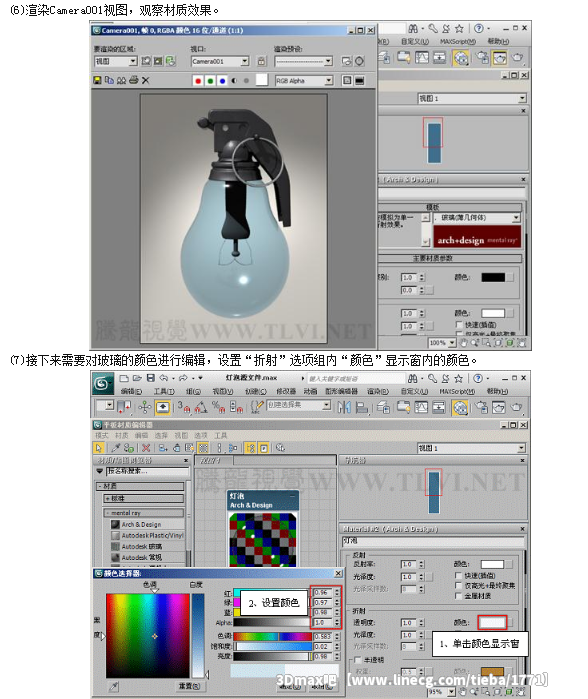Click the clone rendered frame window icon
The width and height of the screenshot is (588, 699).
click(x=121, y=80)
